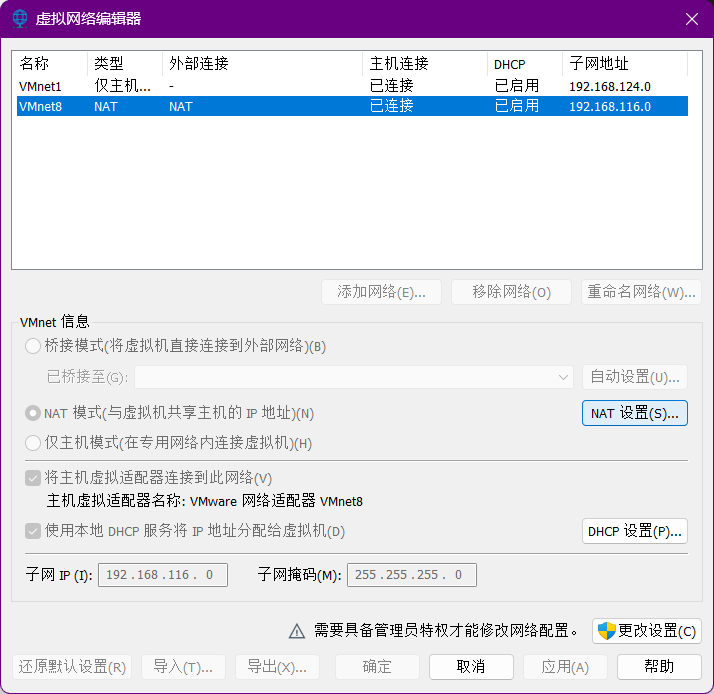The width and height of the screenshot is (714, 694).
Task: Open NAT 设置(S)... dialog
Action: [x=635, y=413]
